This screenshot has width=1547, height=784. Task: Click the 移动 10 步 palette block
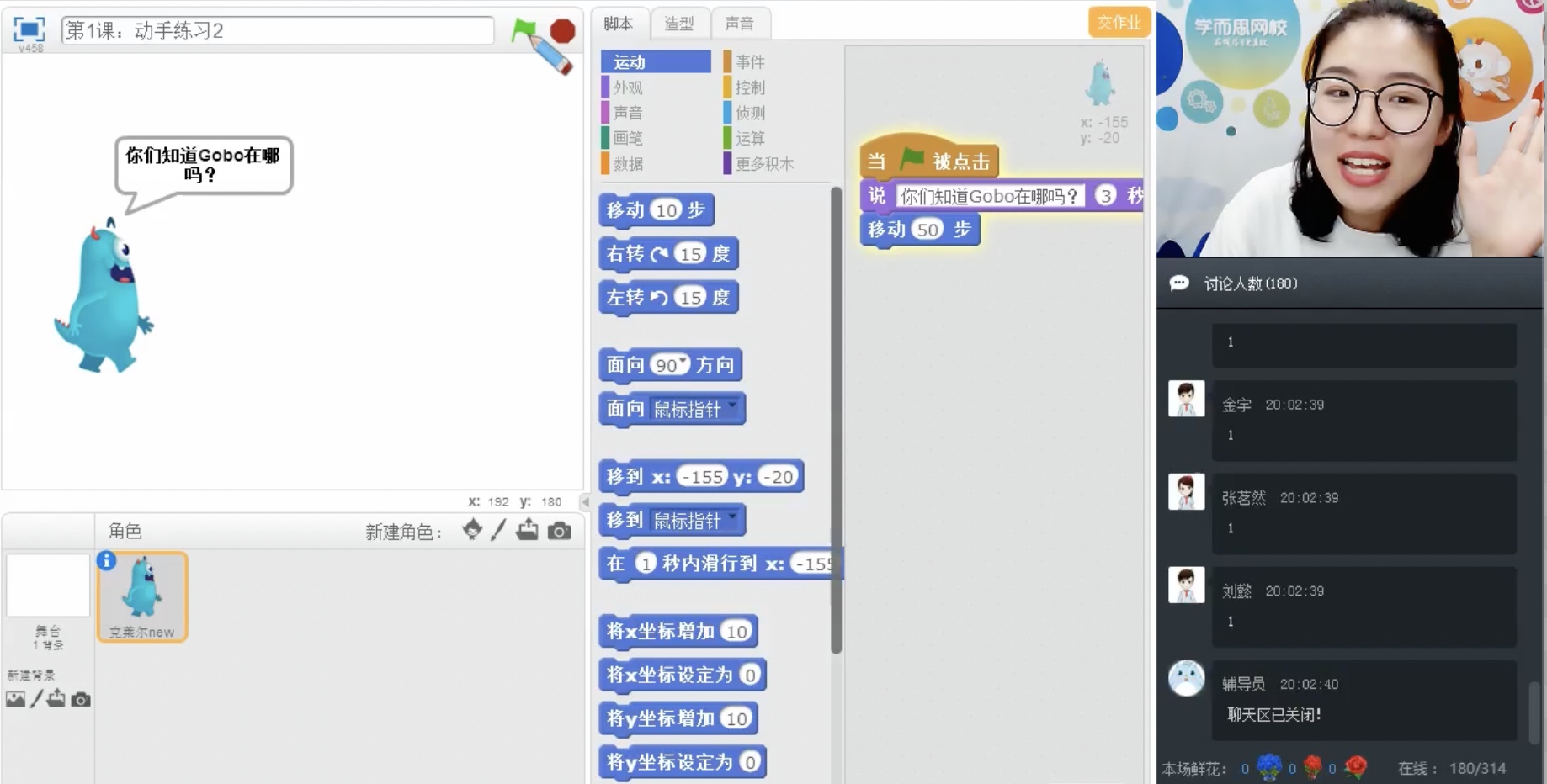tap(657, 210)
